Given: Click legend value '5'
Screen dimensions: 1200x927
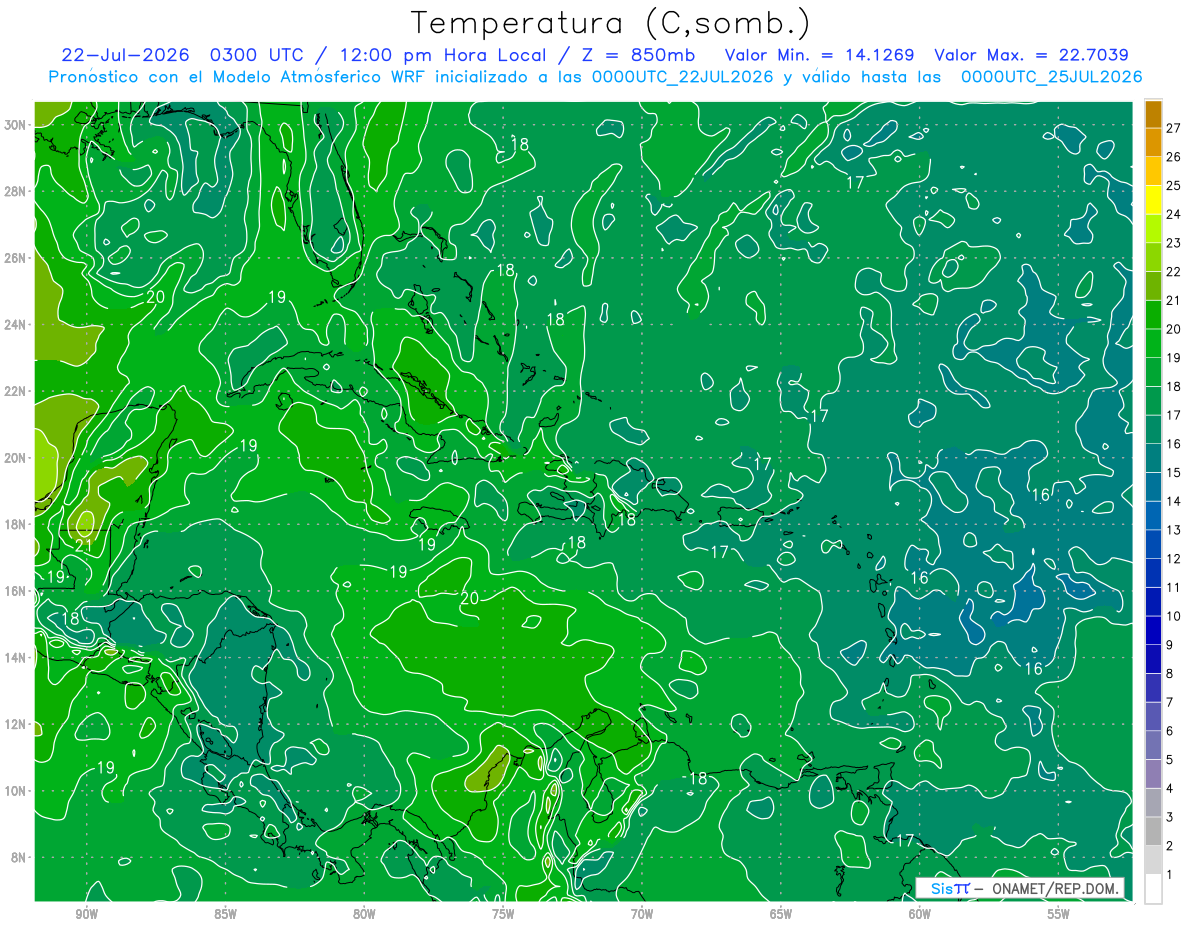Looking at the screenshot, I should pos(1170,760).
